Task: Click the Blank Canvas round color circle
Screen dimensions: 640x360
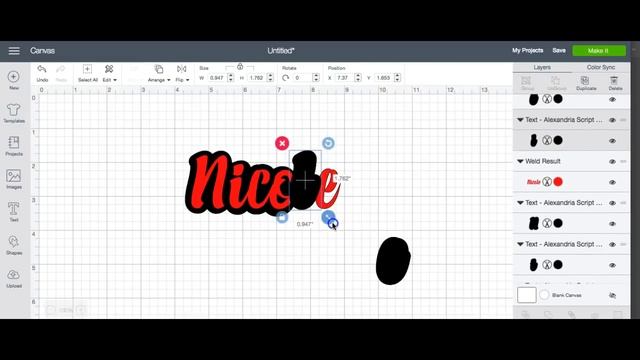Action: [544, 295]
